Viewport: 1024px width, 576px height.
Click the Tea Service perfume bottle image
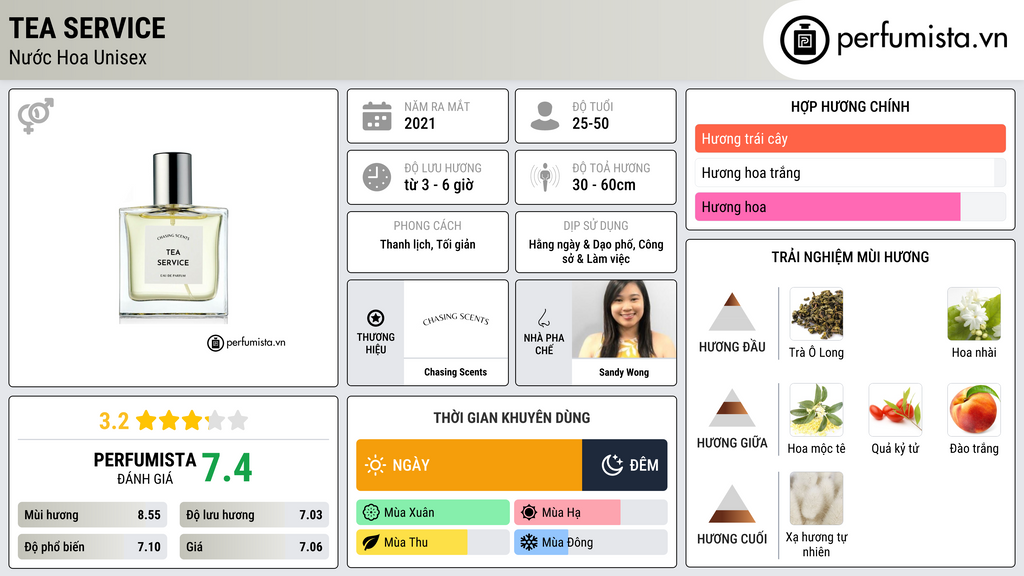click(x=173, y=238)
